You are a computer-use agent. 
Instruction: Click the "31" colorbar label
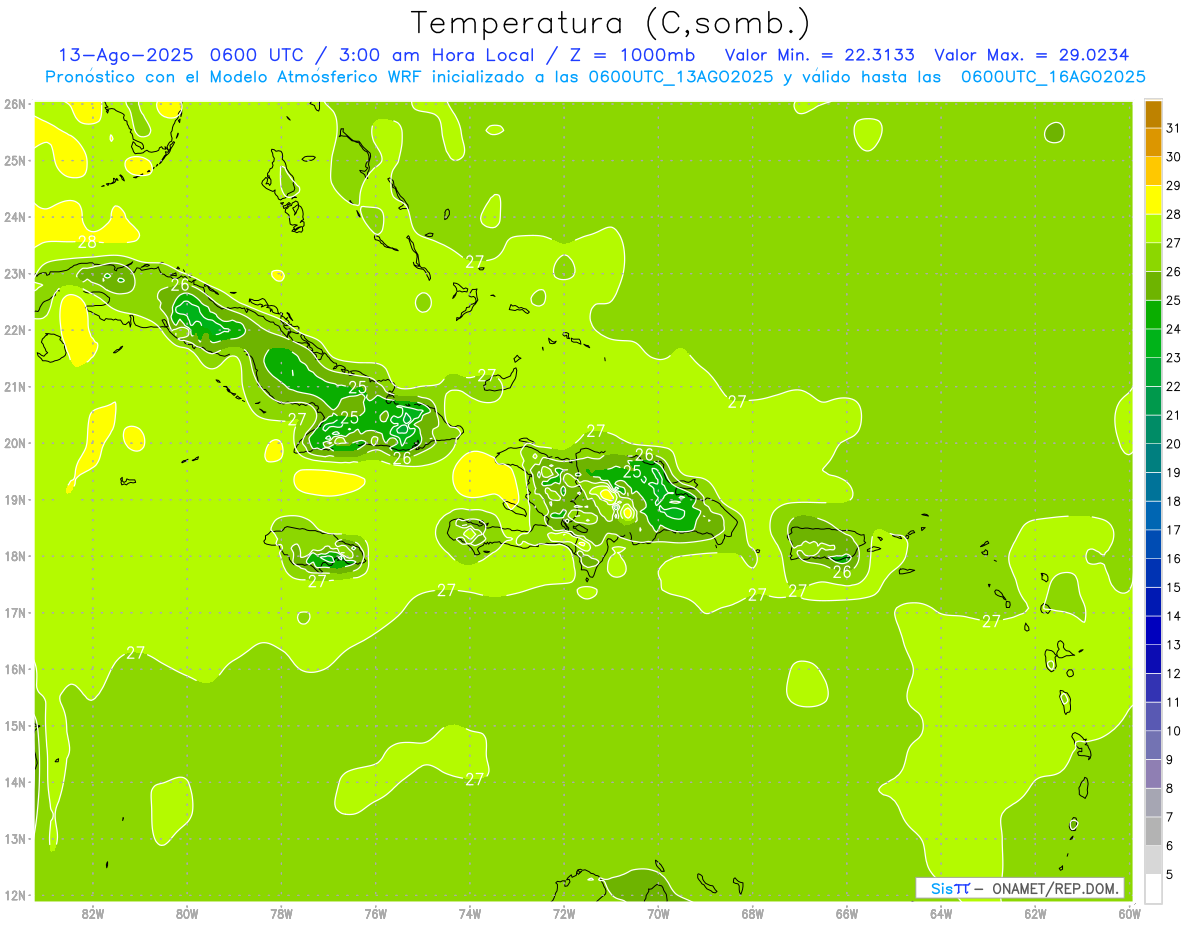tap(1174, 128)
